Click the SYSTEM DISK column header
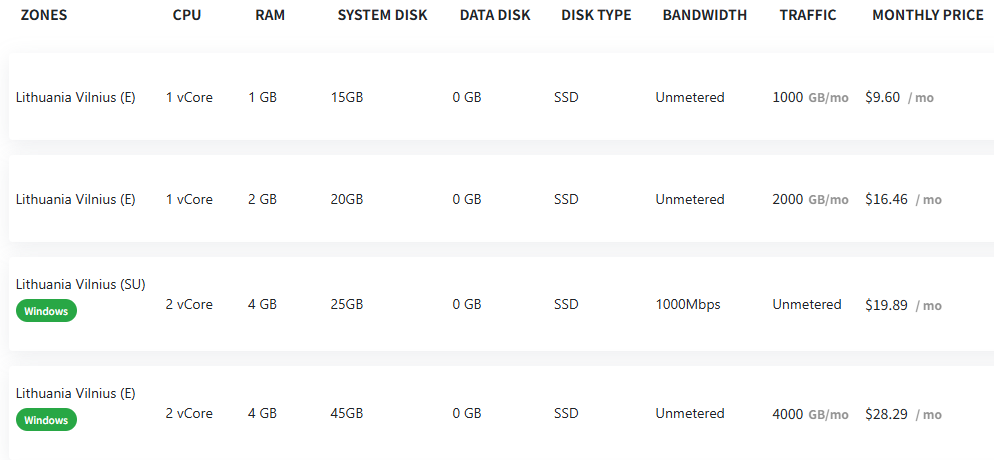This screenshot has height=460, width=994. [382, 15]
